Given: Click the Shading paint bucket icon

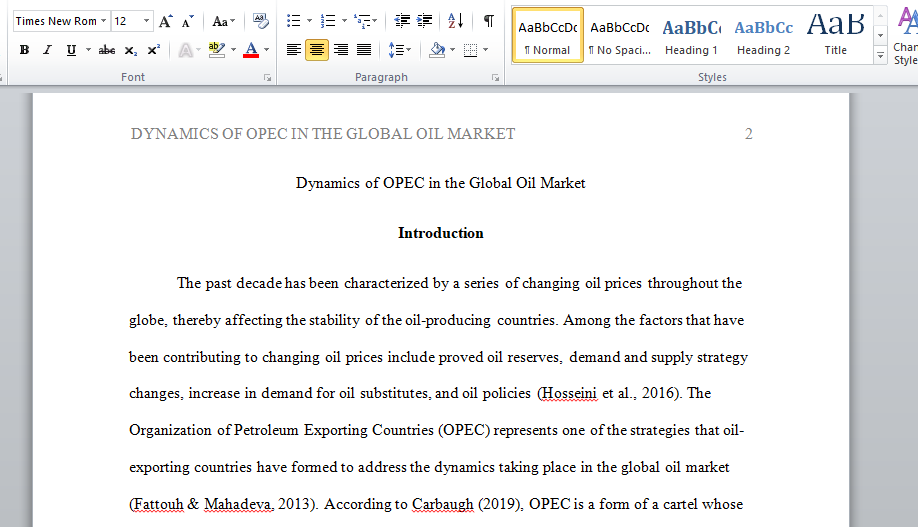Looking at the screenshot, I should tap(437, 50).
